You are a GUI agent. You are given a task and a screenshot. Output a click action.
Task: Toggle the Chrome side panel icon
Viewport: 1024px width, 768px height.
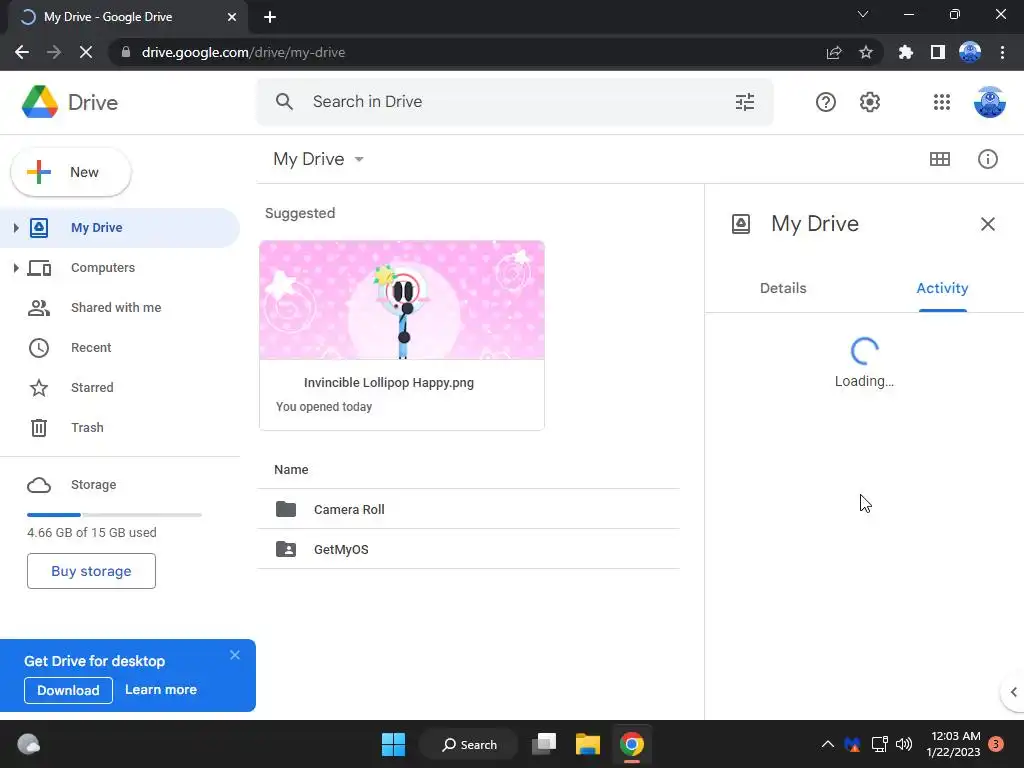(937, 52)
